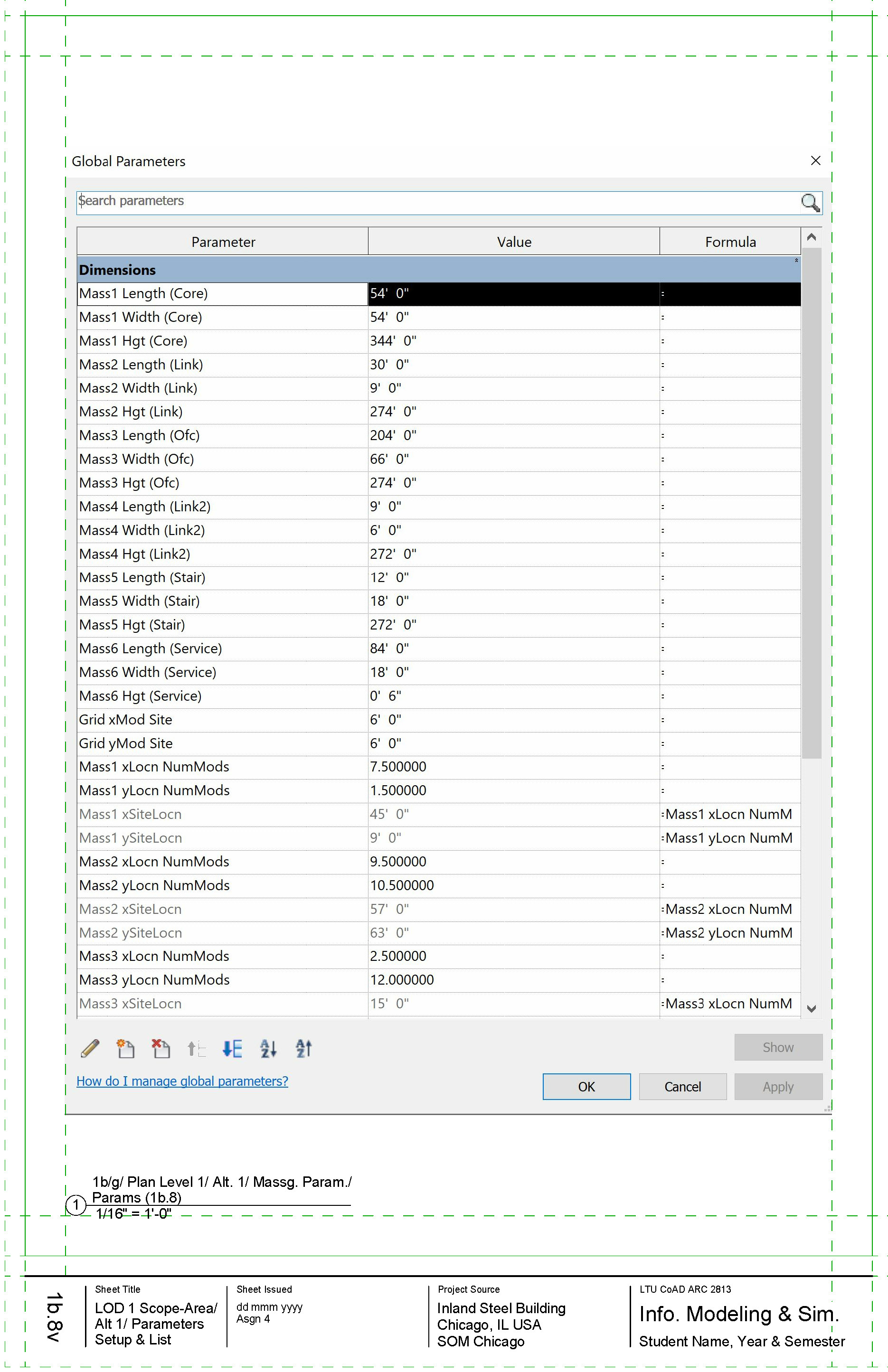Screen dimensions: 888x1372
Task: Click the 6' 0" value of Mass4 Width (Link2)
Action: pyautogui.click(x=514, y=530)
